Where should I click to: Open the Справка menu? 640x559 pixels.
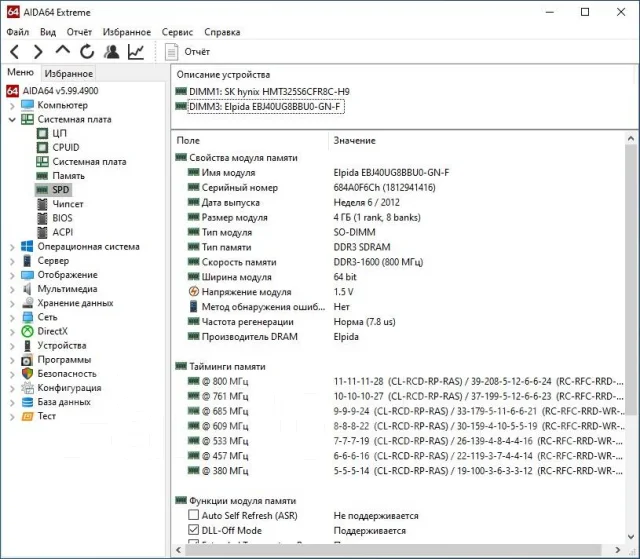pyautogui.click(x=222, y=32)
